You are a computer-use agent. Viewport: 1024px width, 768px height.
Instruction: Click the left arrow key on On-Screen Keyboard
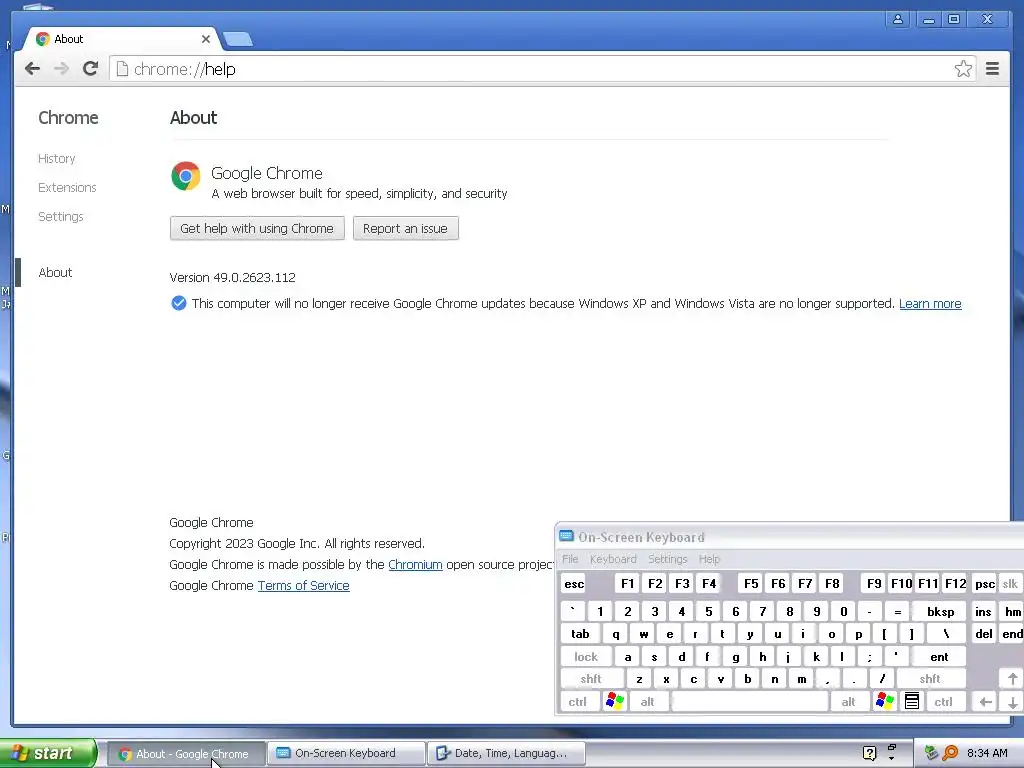coord(985,702)
